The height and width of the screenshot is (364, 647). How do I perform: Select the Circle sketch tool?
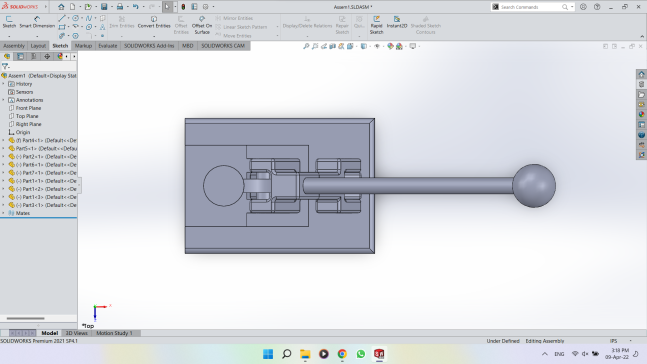76,18
